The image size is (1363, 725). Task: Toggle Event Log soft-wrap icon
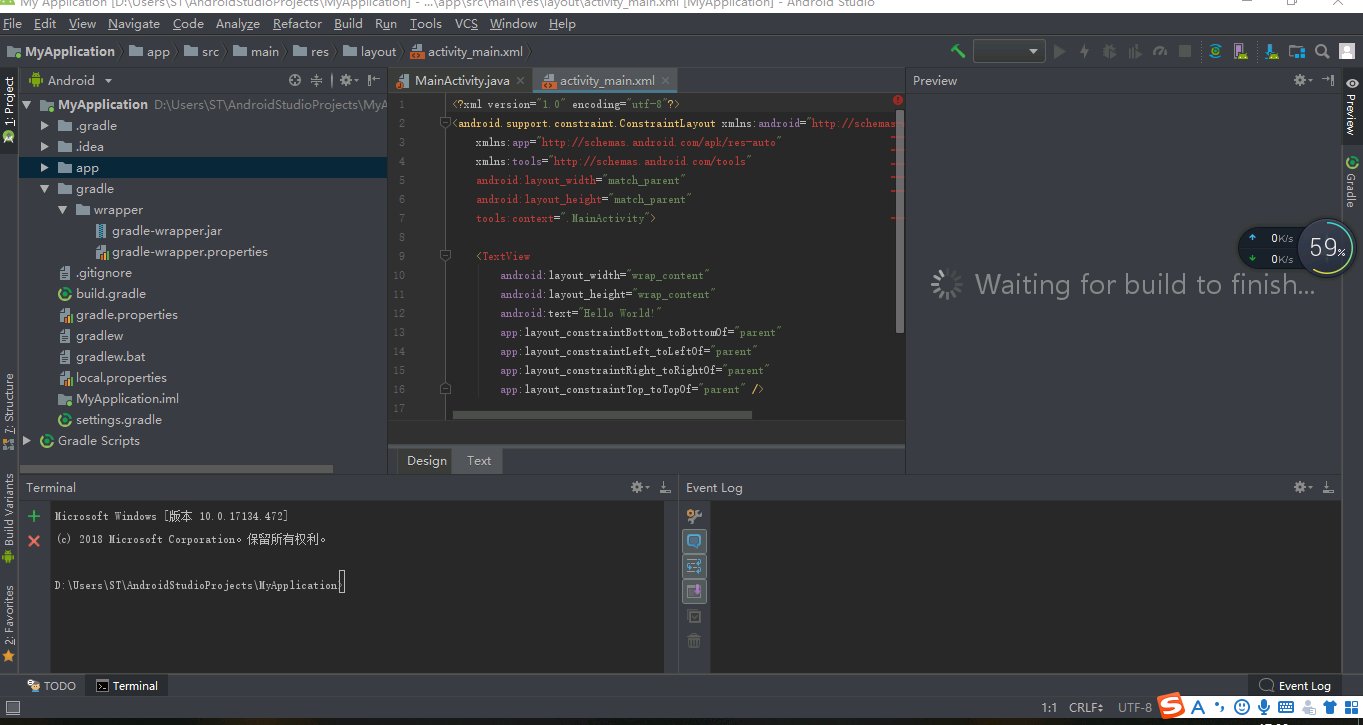(x=694, y=566)
